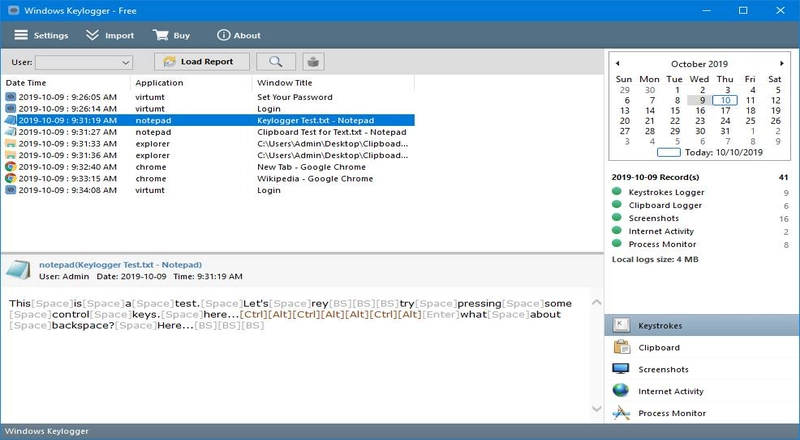Click the magnifier search button

point(276,62)
